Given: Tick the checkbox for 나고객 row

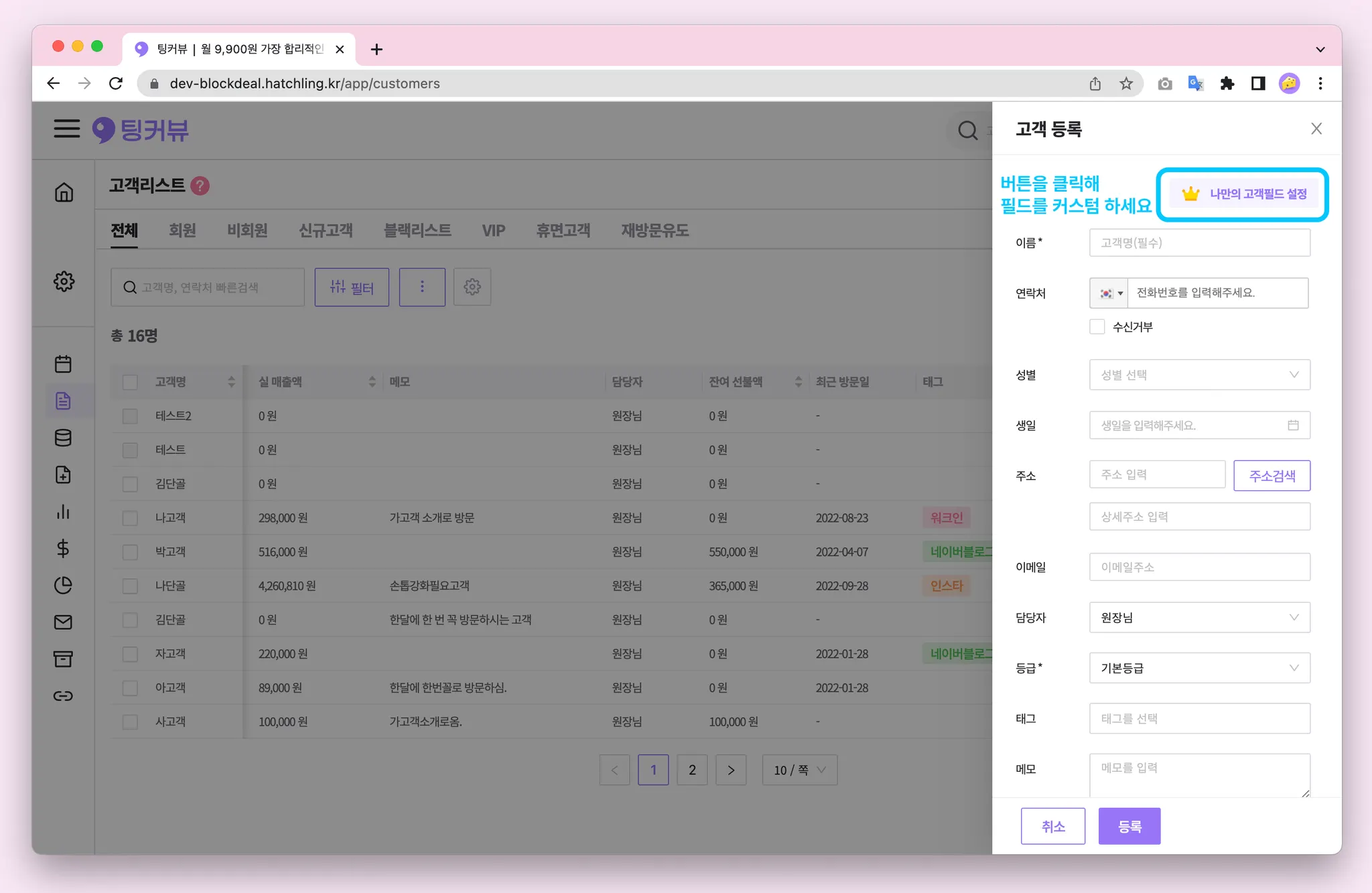Looking at the screenshot, I should tap(130, 518).
